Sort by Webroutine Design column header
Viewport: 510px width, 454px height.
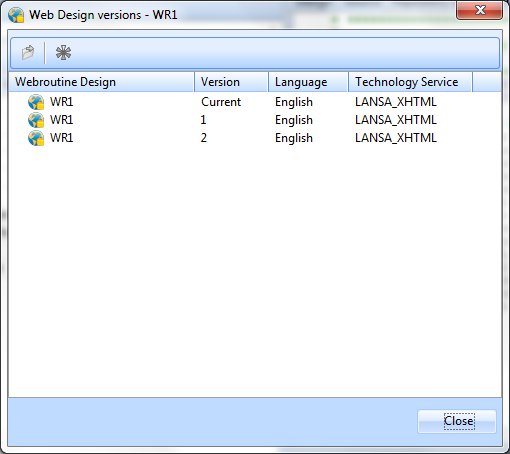point(101,82)
